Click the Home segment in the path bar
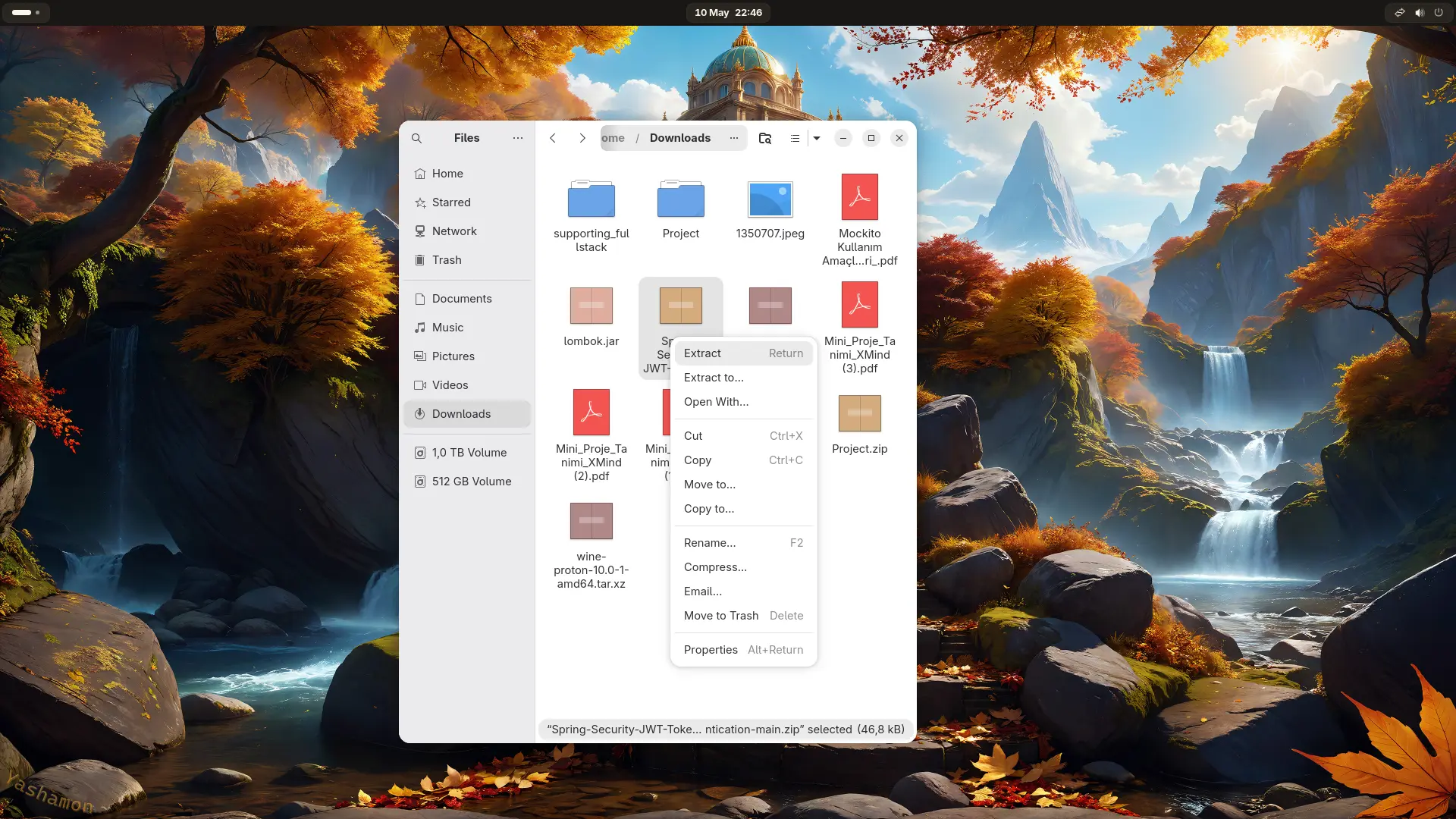1456x819 pixels. [613, 138]
